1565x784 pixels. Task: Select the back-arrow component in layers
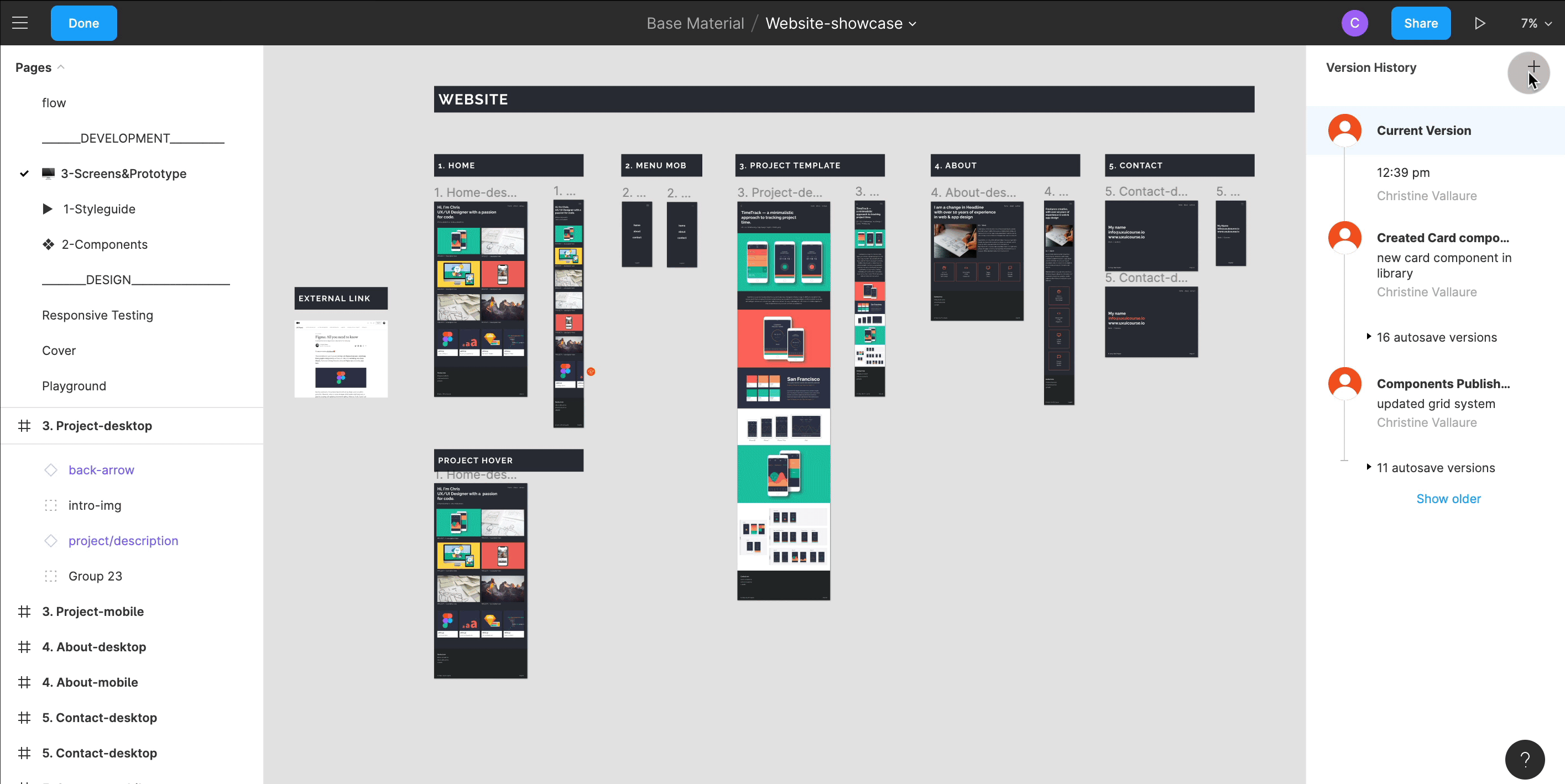(x=100, y=470)
